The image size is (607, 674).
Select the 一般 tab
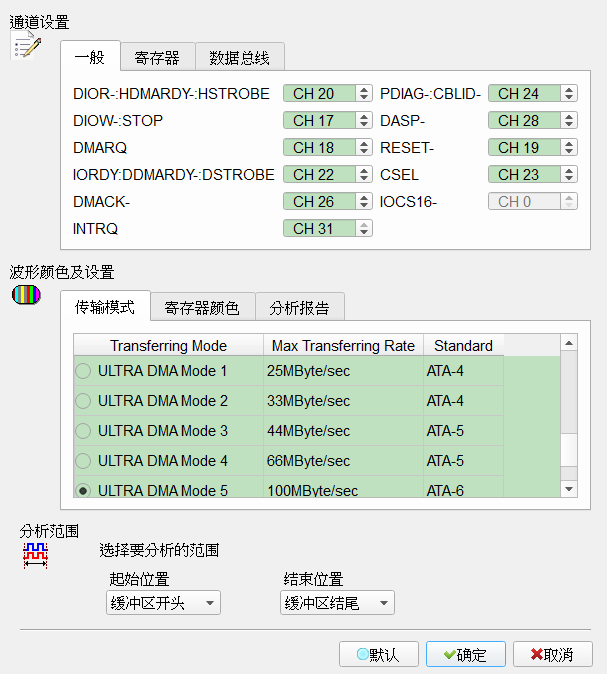90,56
